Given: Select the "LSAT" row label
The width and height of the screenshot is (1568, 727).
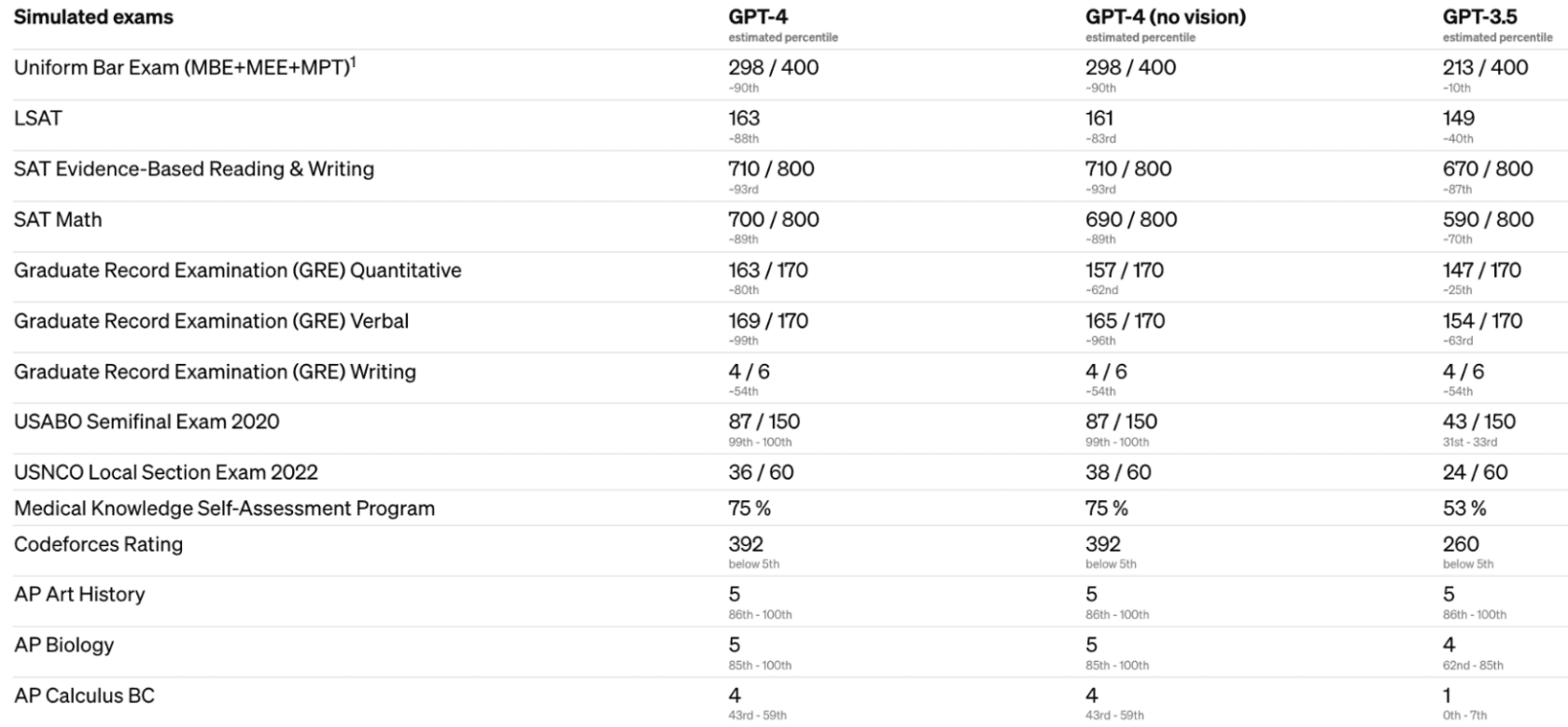Looking at the screenshot, I should [x=38, y=119].
